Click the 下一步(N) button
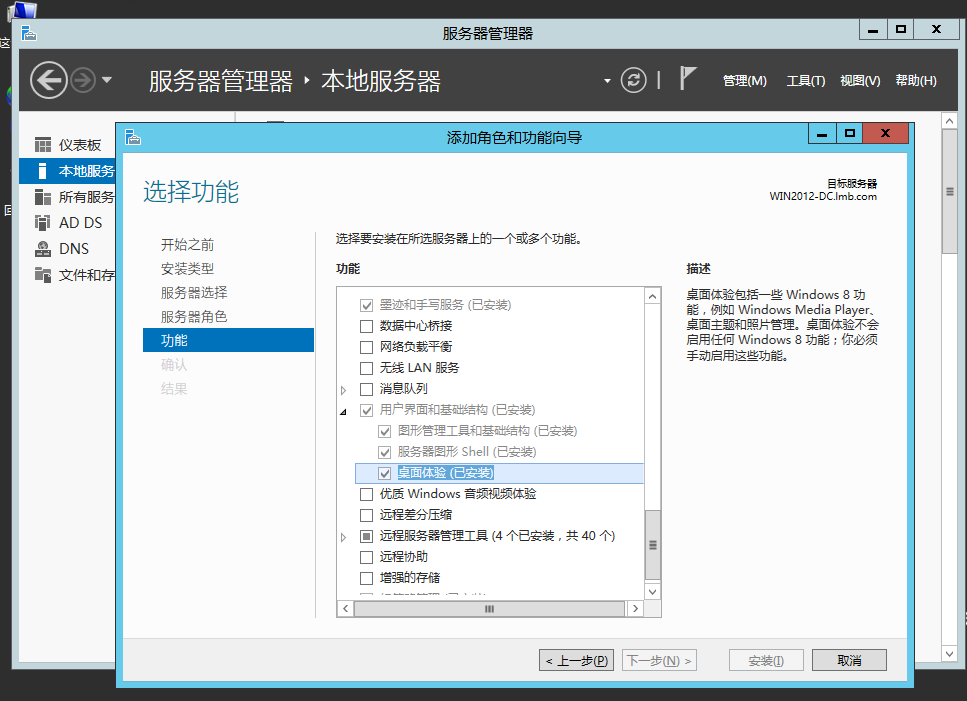 coord(659,660)
